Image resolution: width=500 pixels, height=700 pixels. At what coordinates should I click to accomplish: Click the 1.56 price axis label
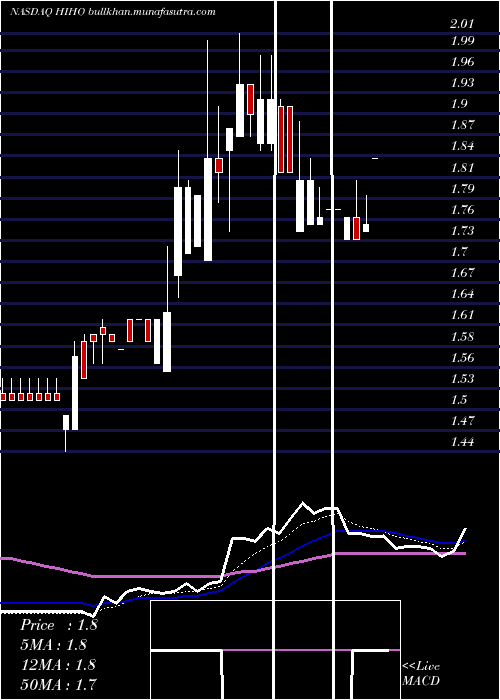click(462, 358)
